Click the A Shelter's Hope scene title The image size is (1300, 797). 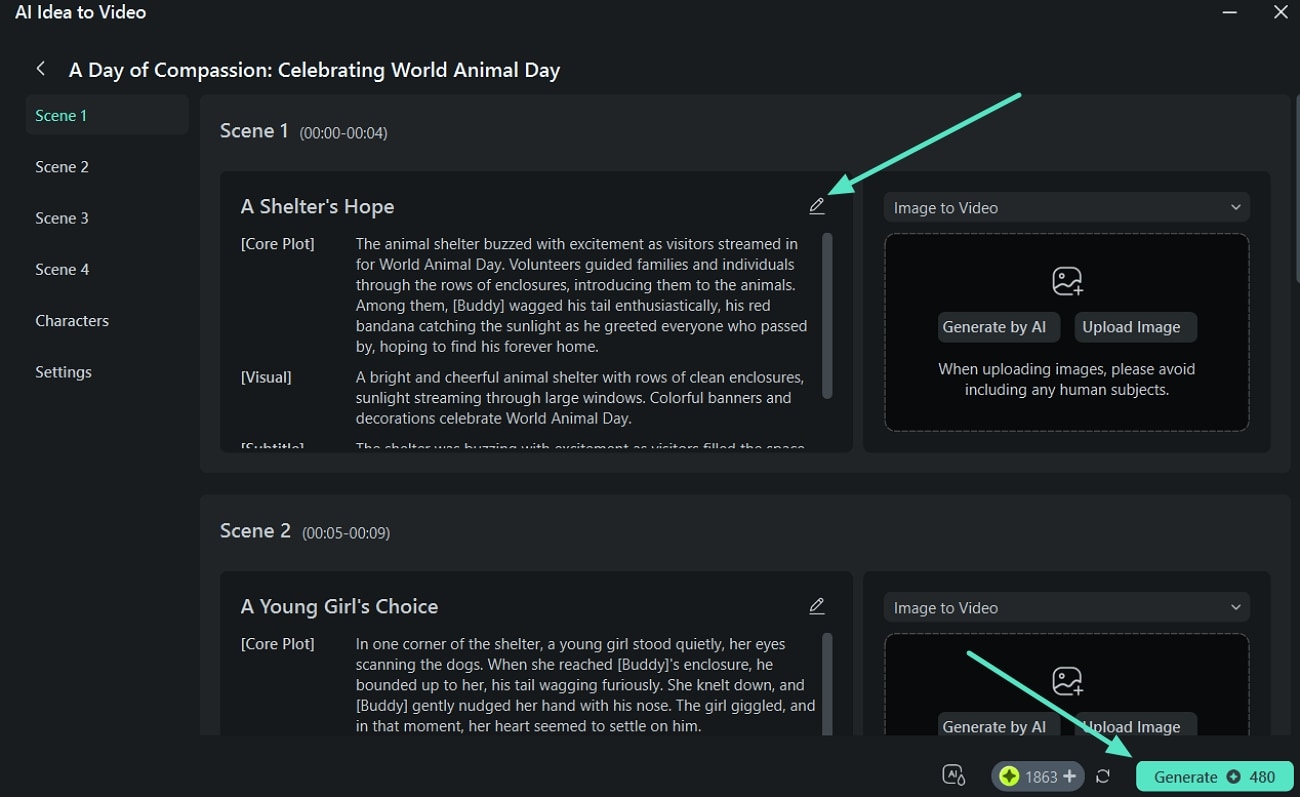317,206
